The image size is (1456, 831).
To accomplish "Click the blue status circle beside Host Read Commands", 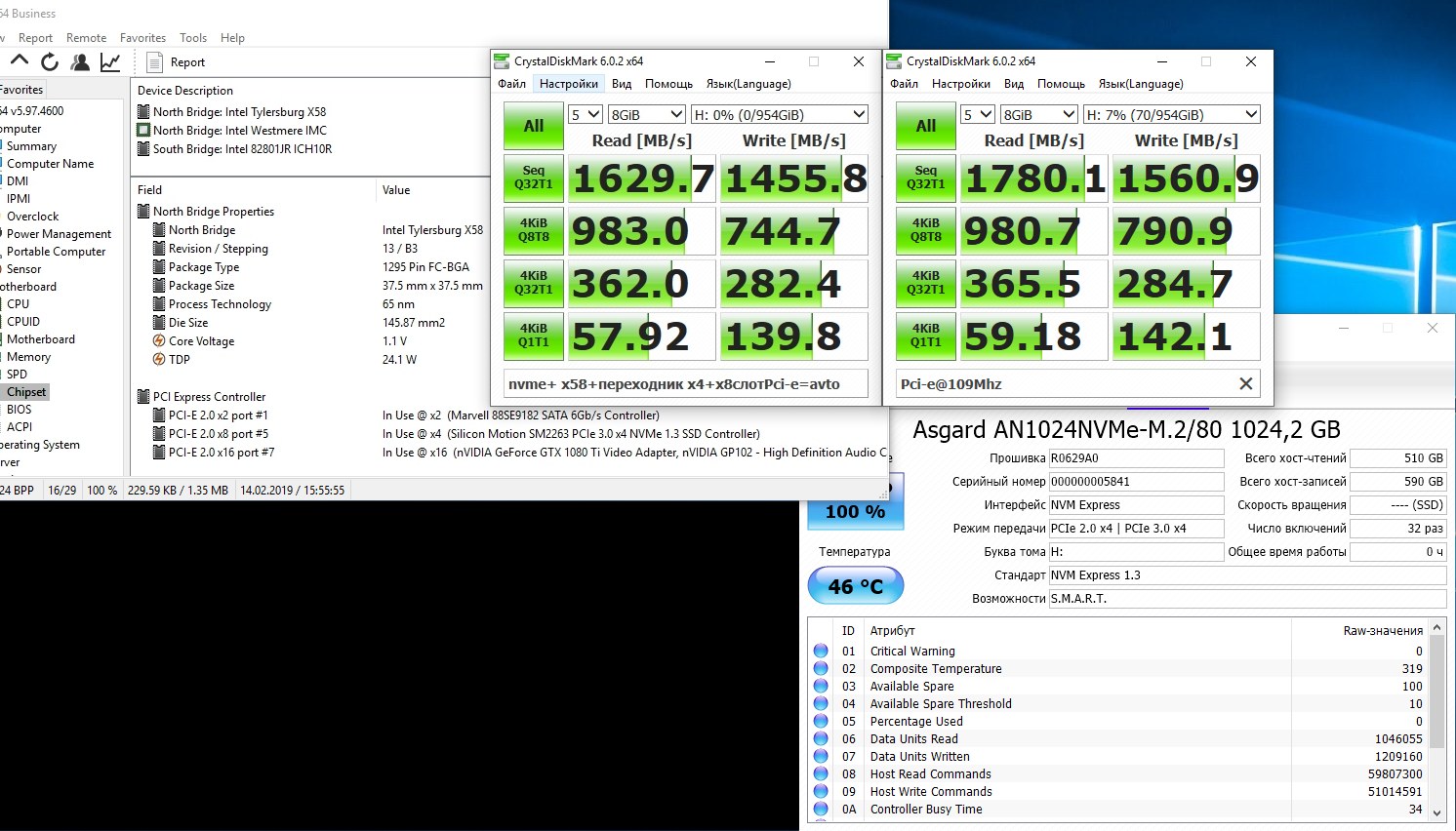I will click(x=821, y=774).
